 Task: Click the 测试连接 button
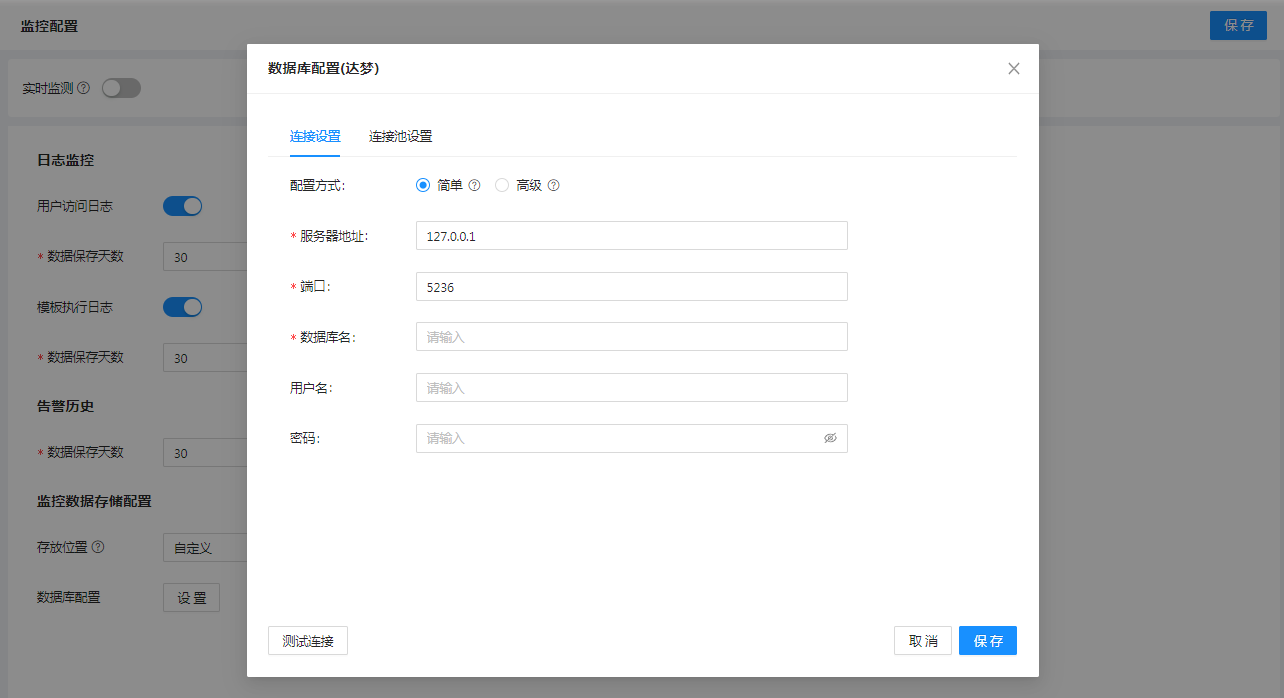click(308, 641)
